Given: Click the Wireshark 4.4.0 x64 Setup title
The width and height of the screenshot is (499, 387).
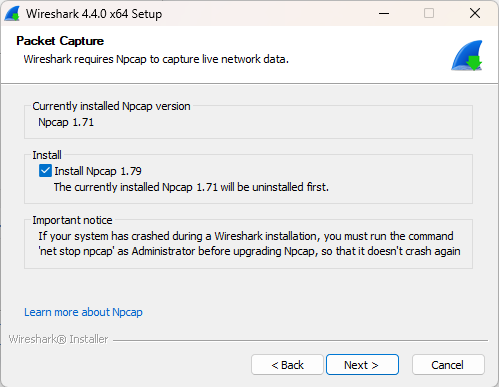Looking at the screenshot, I should (x=94, y=14).
